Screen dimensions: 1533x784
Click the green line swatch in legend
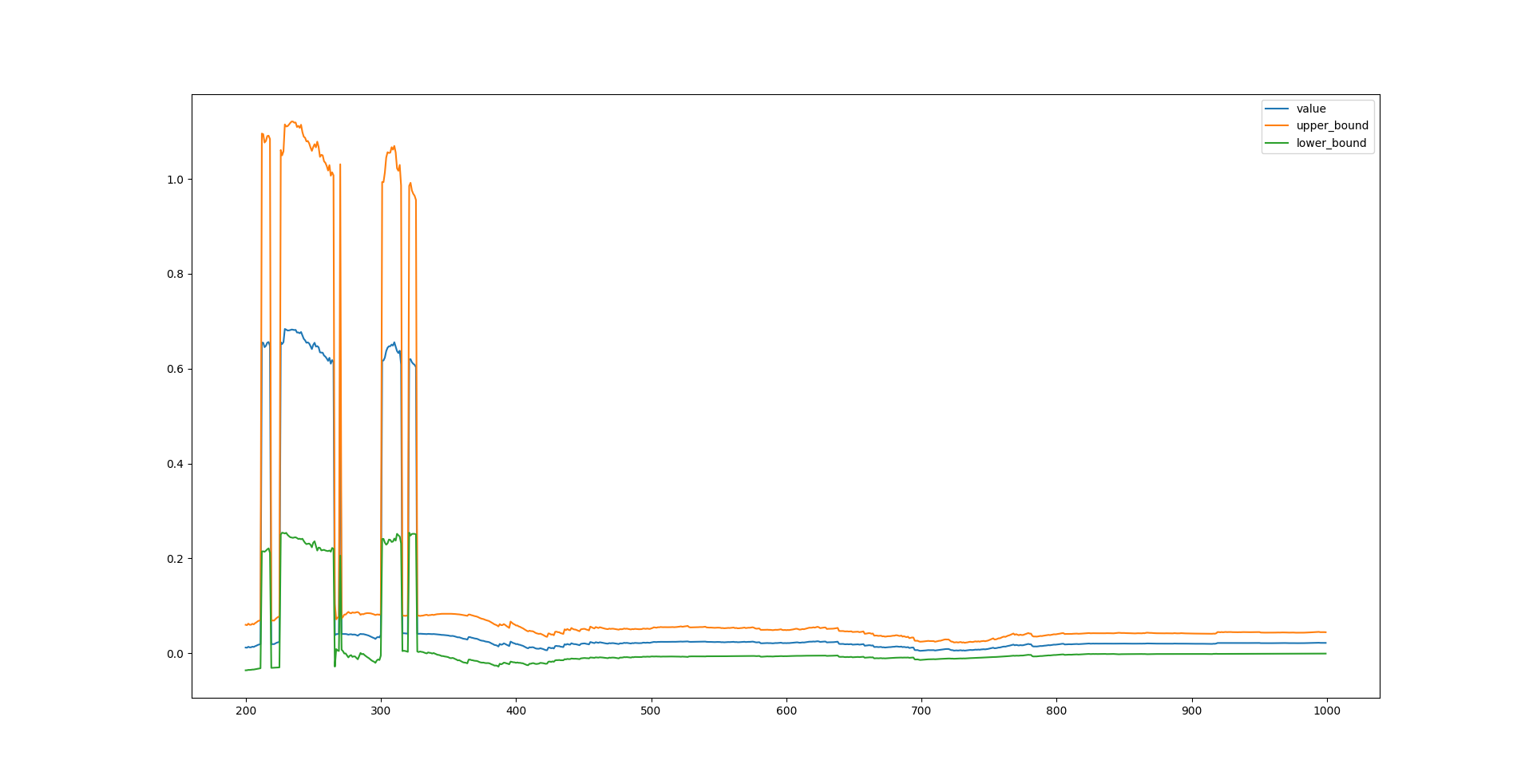tap(1277, 143)
